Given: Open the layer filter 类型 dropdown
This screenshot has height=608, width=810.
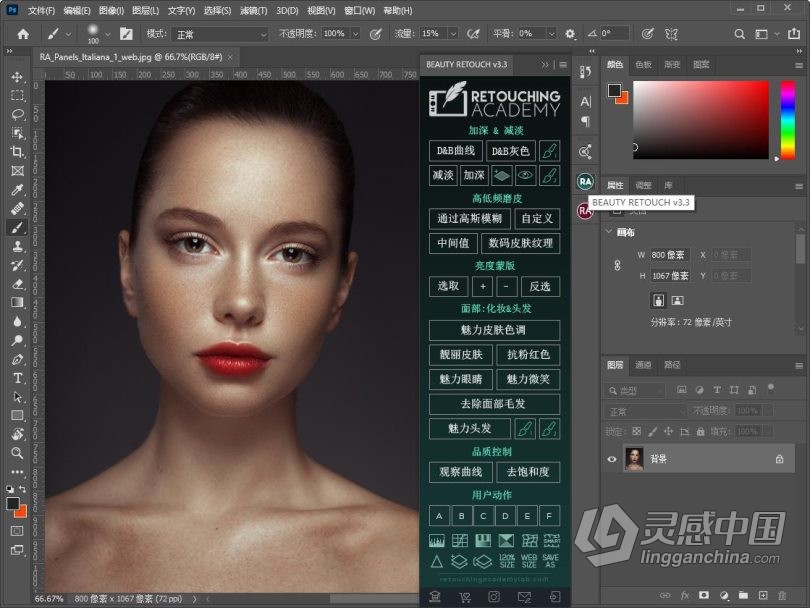Looking at the screenshot, I should pos(634,391).
